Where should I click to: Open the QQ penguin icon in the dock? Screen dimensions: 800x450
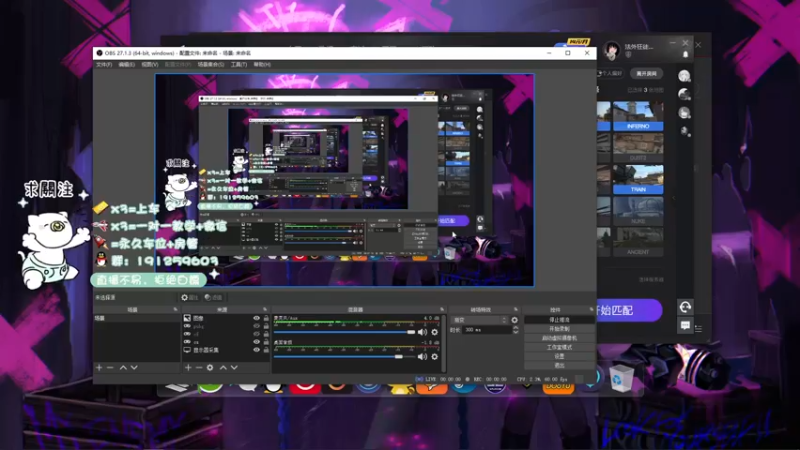pyautogui.click(x=274, y=387)
